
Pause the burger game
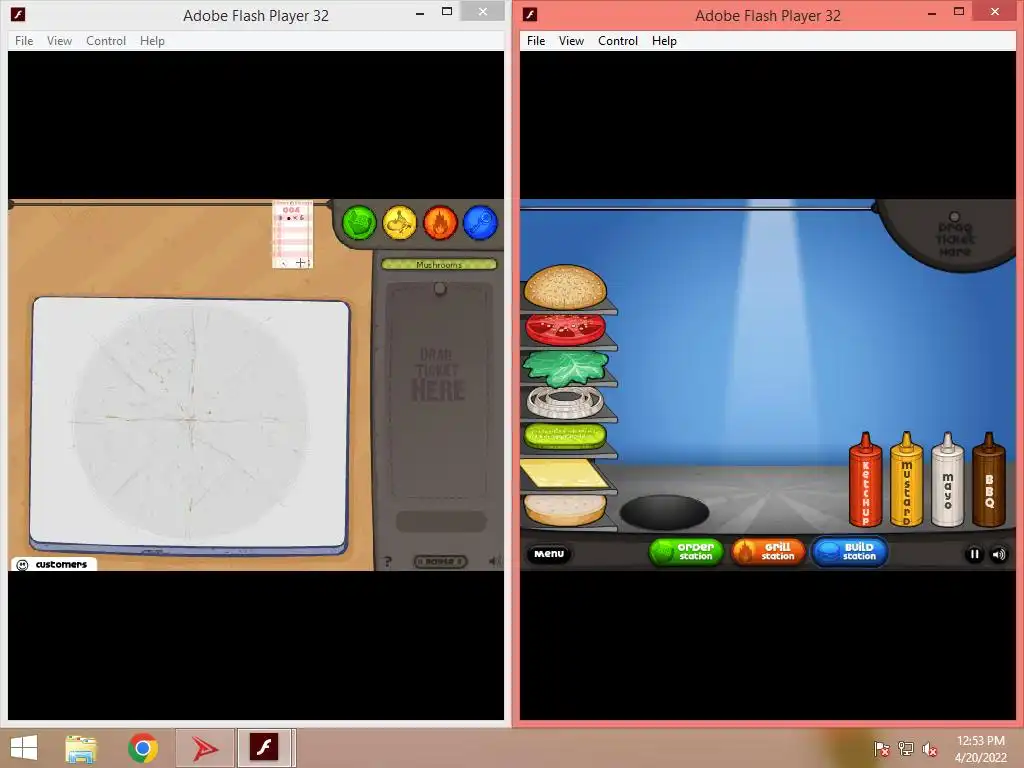click(974, 554)
